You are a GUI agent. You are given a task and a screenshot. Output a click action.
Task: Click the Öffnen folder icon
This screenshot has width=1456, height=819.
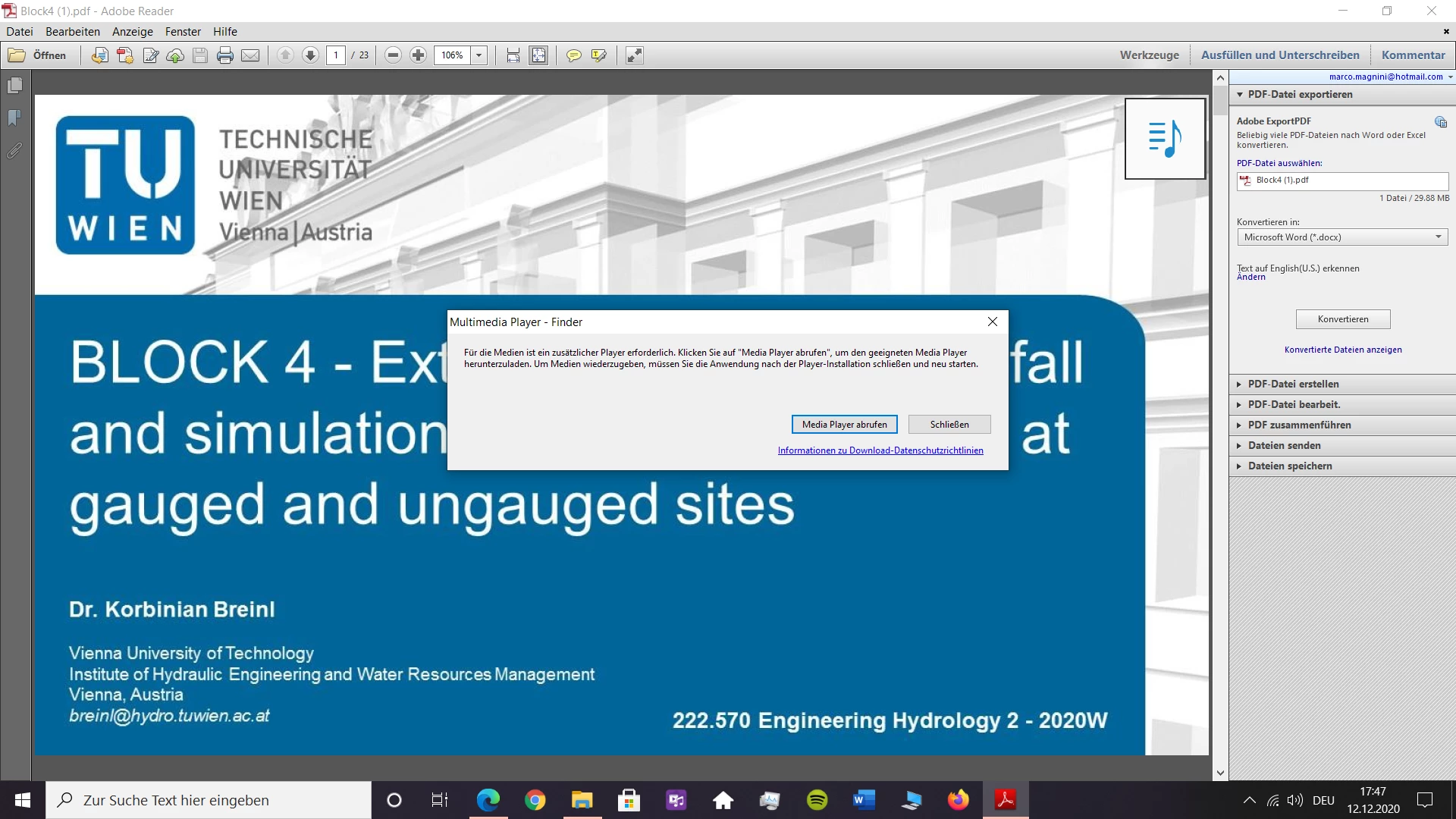17,55
